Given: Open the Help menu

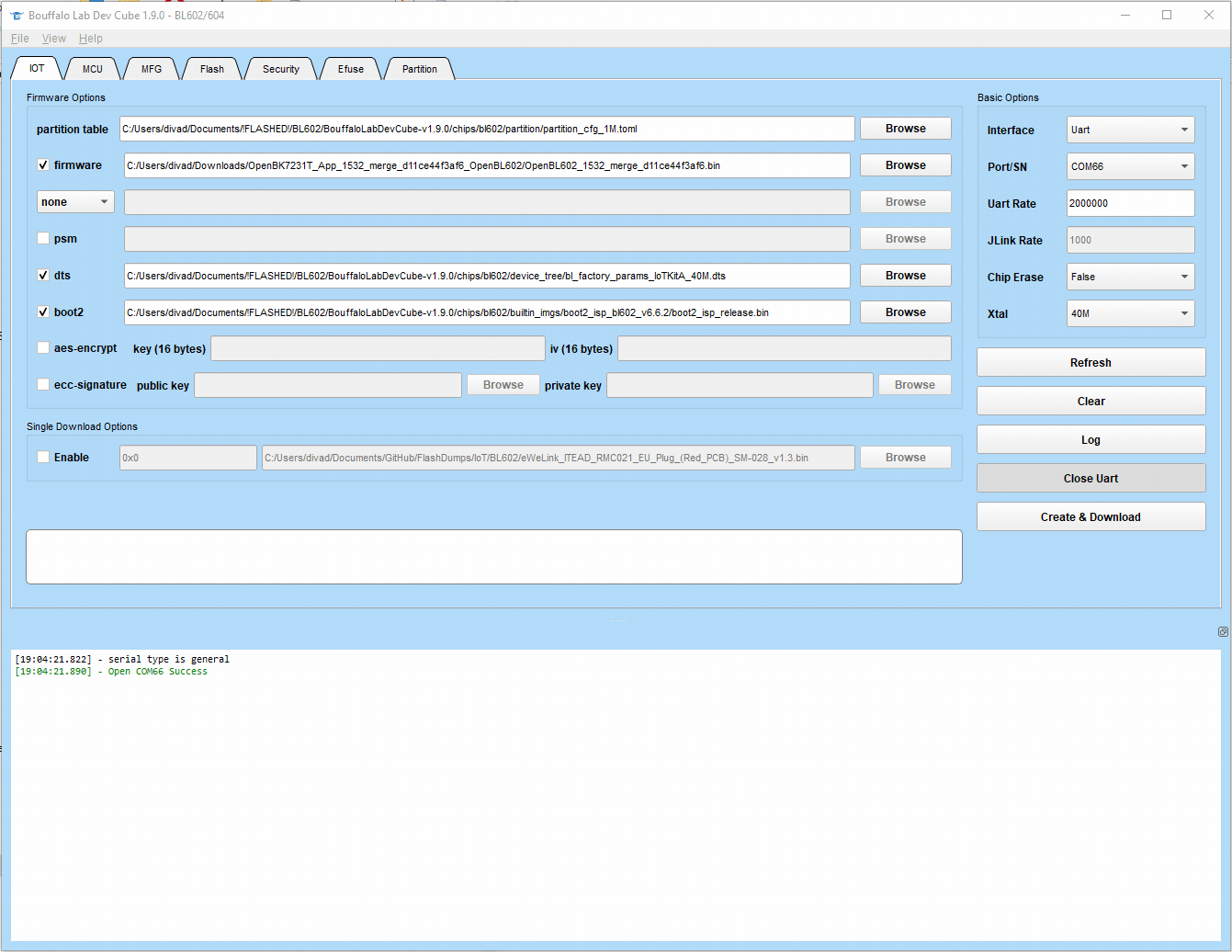Looking at the screenshot, I should 91,39.
